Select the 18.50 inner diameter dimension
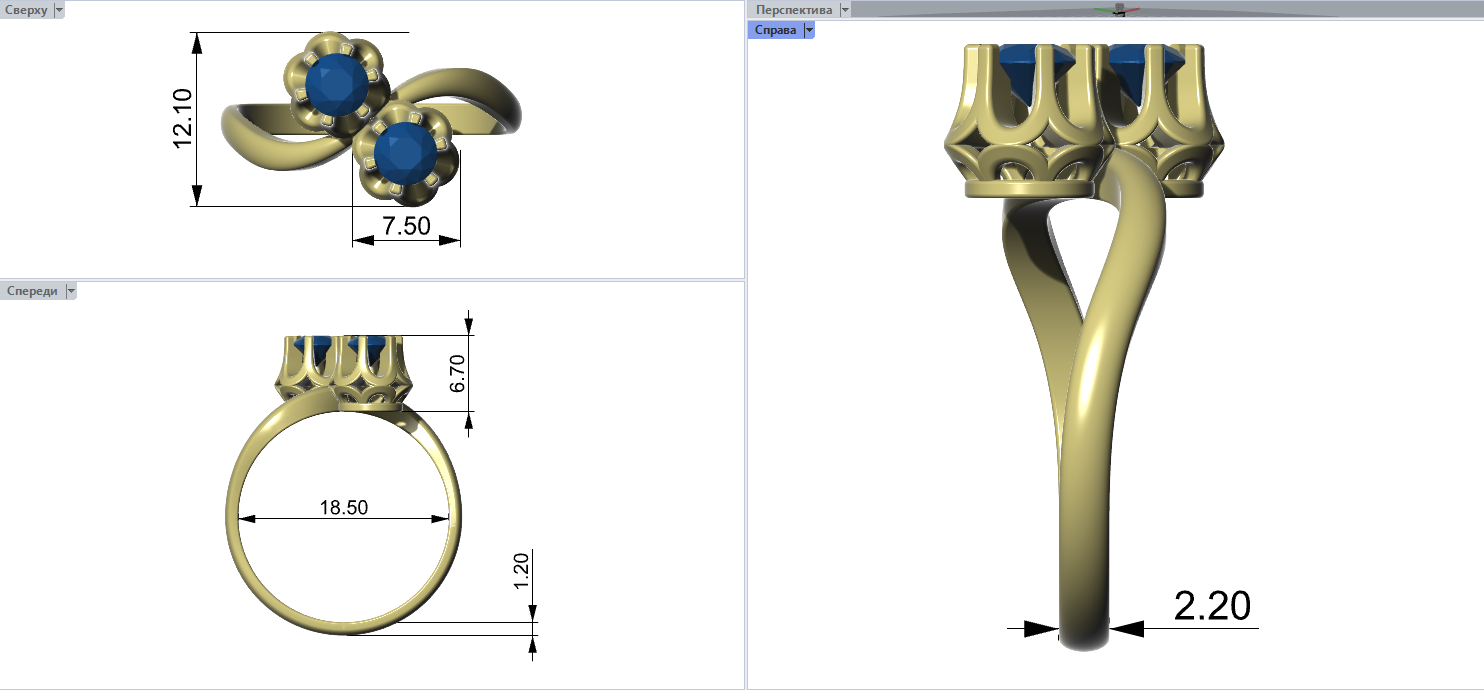The image size is (1484, 690). [343, 508]
